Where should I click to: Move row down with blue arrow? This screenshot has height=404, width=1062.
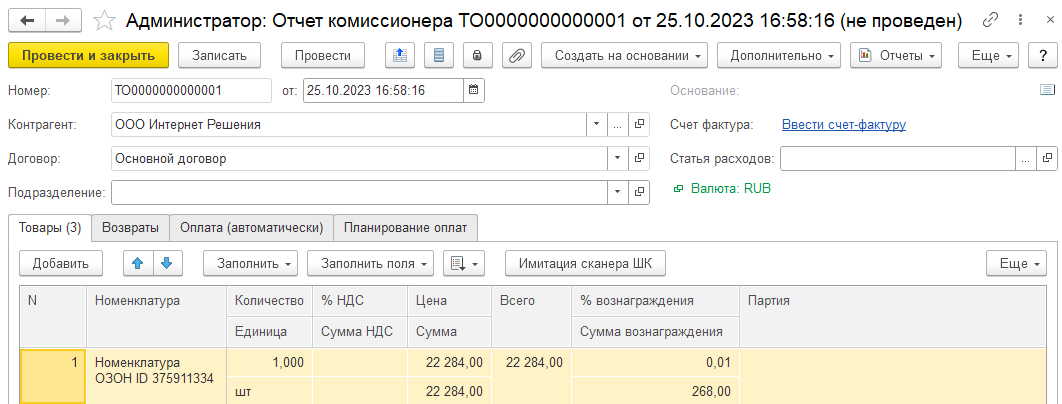(x=166, y=263)
